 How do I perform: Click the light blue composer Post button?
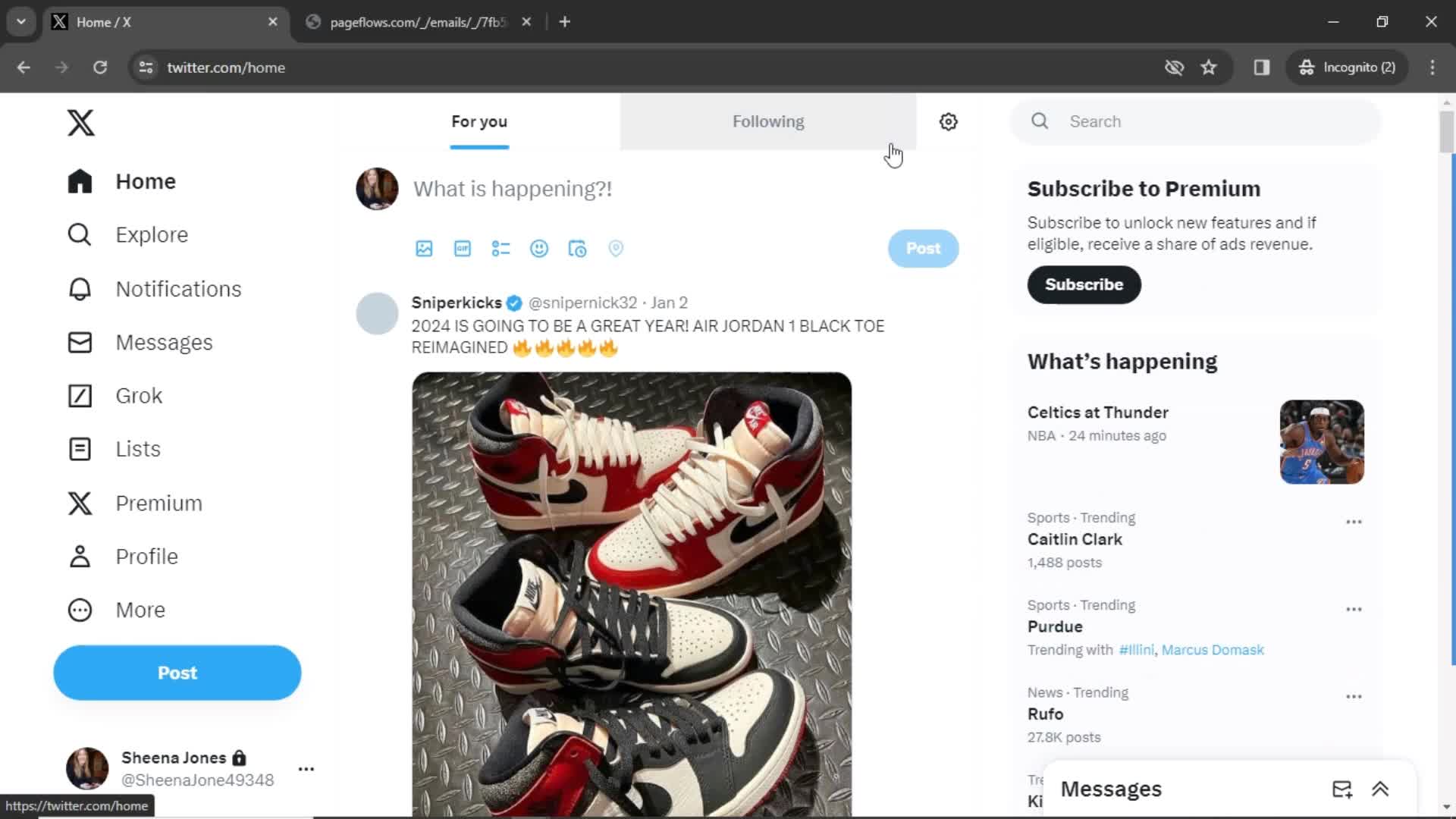923,248
